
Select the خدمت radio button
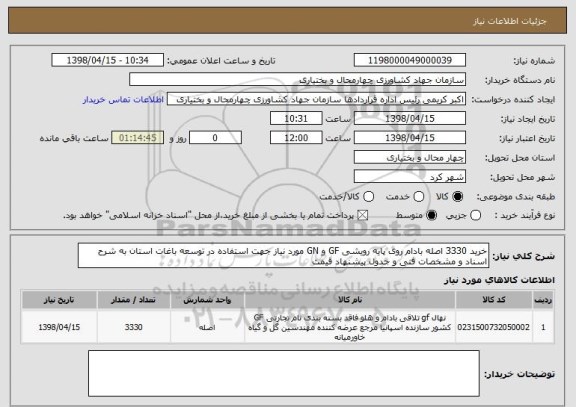tap(418, 197)
